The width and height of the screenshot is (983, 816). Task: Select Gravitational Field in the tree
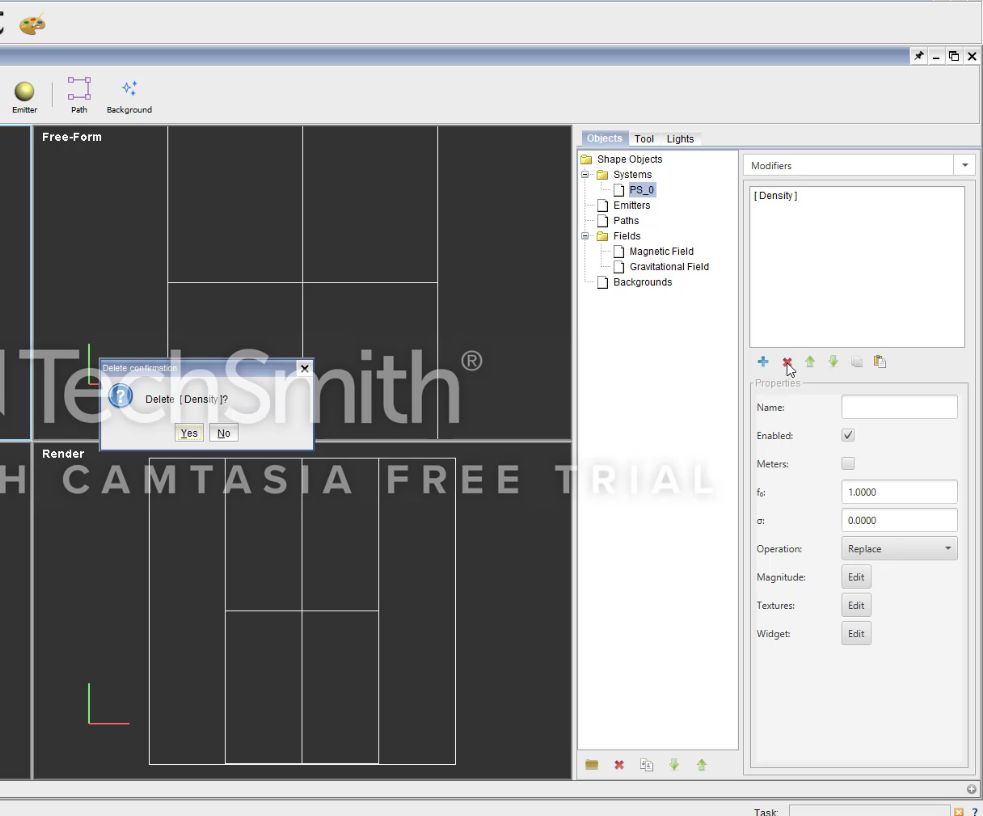pyautogui.click(x=669, y=266)
